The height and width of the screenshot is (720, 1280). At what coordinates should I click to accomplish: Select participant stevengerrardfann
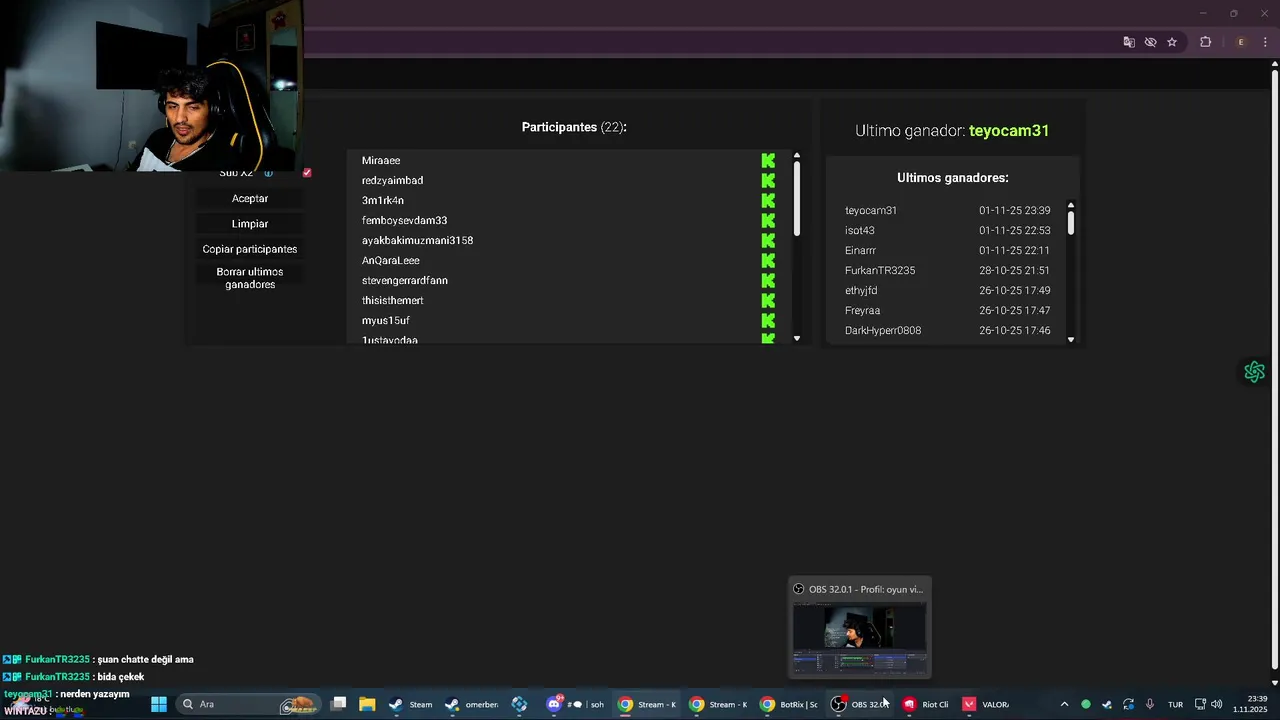click(404, 280)
